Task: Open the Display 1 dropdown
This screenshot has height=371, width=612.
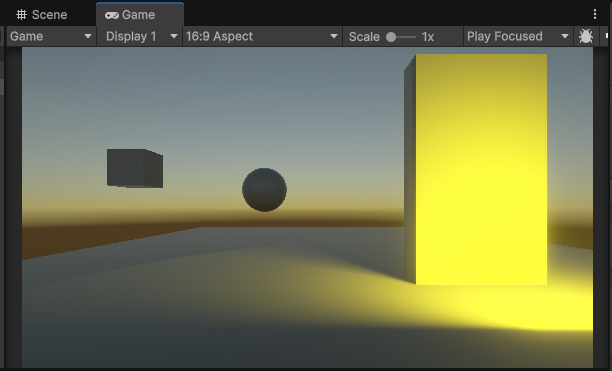Action: [140, 36]
